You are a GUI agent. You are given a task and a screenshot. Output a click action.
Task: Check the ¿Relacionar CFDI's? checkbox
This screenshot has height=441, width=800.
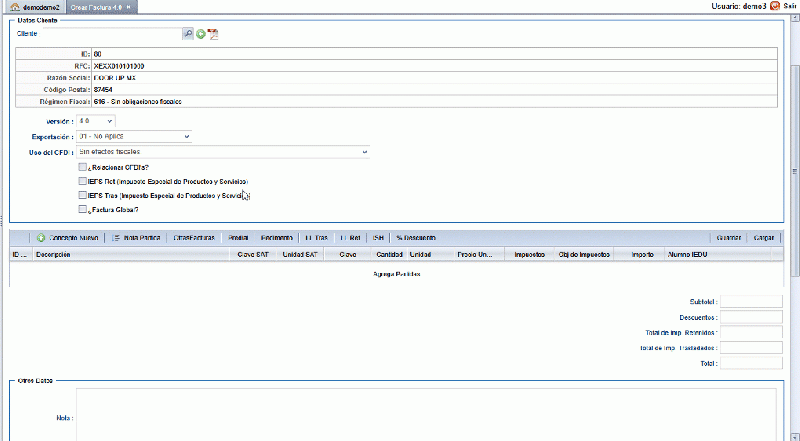coord(82,167)
